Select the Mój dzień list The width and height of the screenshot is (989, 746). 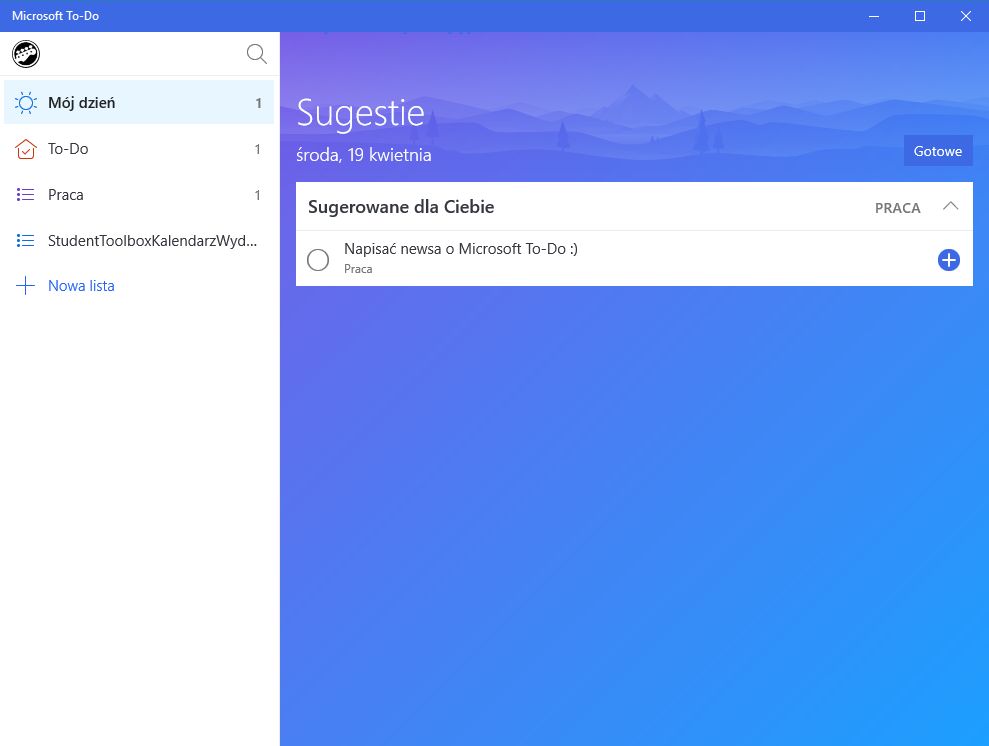139,102
